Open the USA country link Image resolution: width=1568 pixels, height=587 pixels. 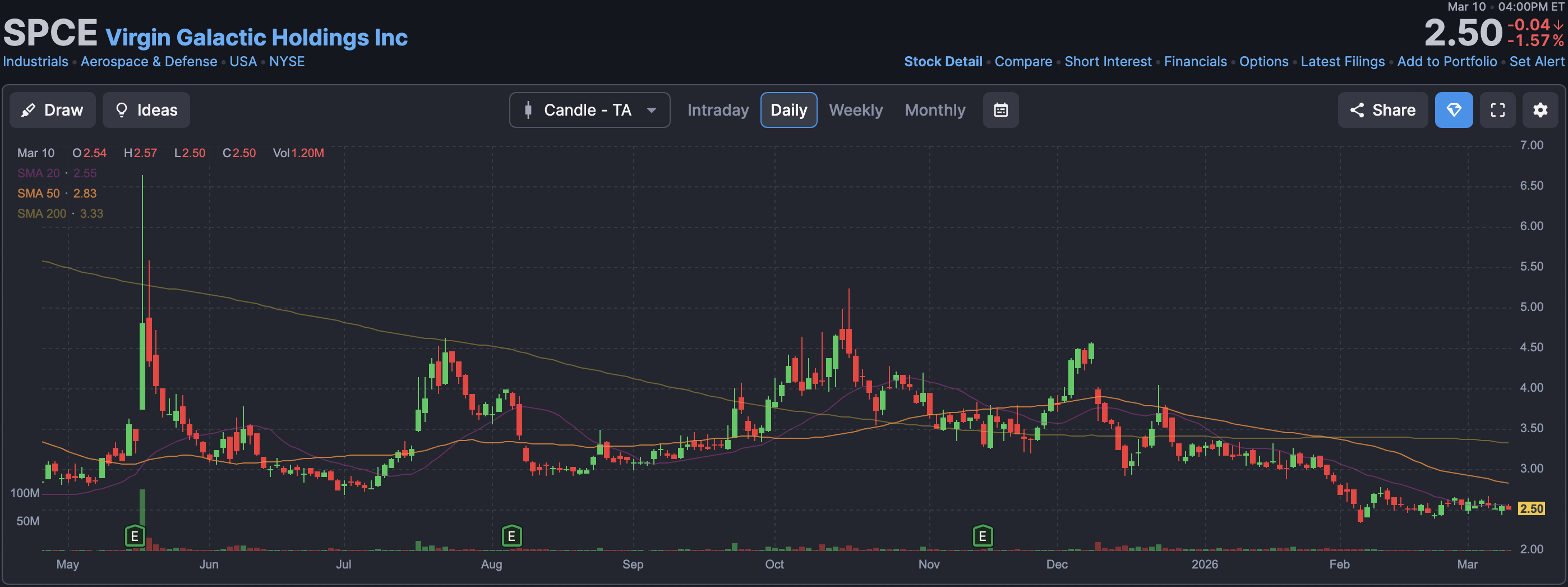click(x=243, y=62)
